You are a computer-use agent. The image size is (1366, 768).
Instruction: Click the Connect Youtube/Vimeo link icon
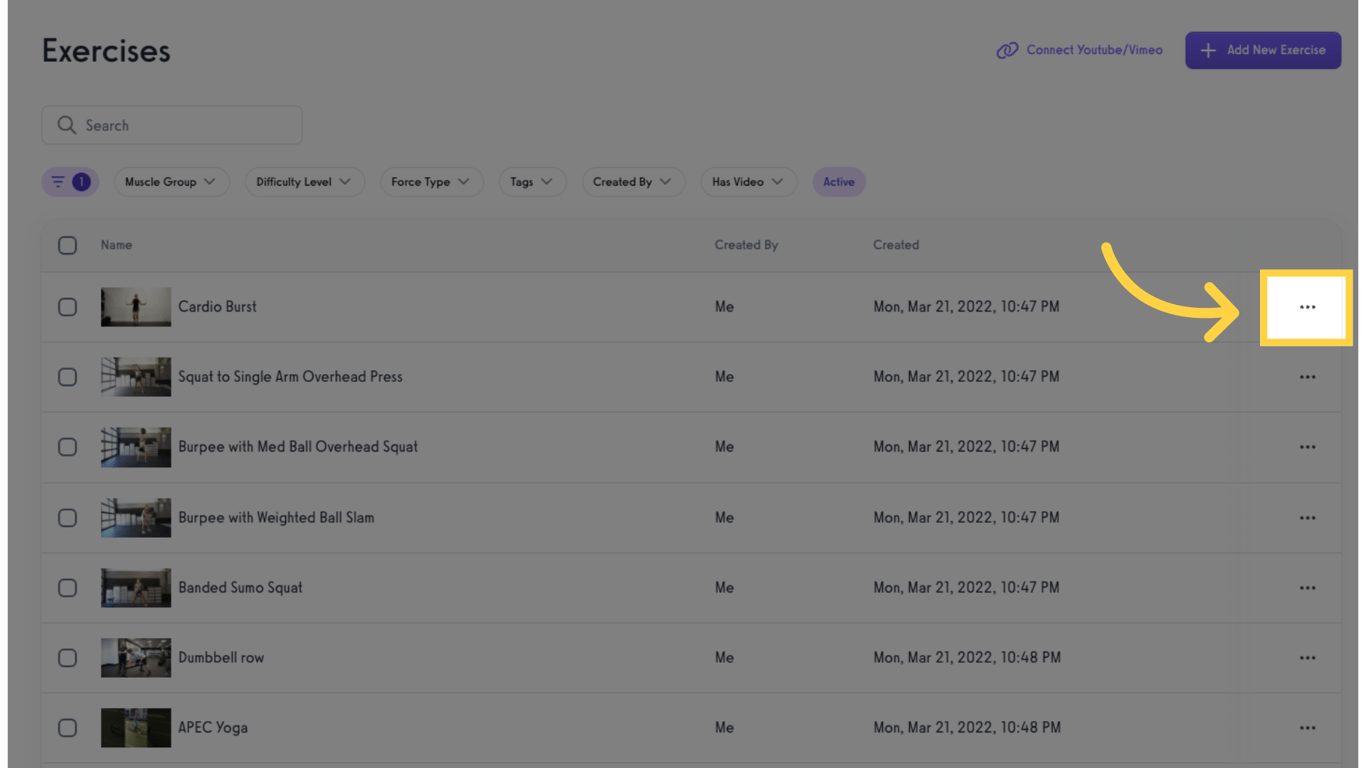point(1007,50)
